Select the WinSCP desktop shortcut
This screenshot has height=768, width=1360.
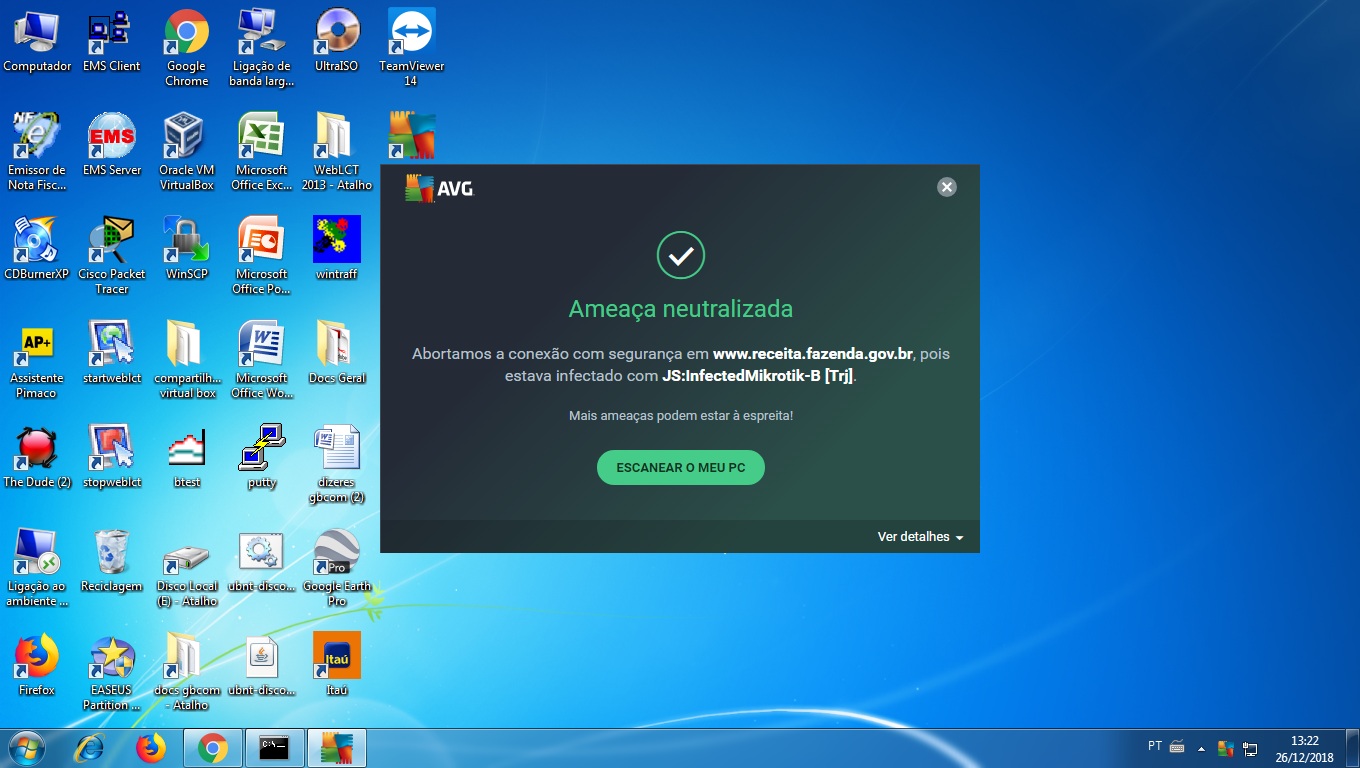pyautogui.click(x=187, y=249)
